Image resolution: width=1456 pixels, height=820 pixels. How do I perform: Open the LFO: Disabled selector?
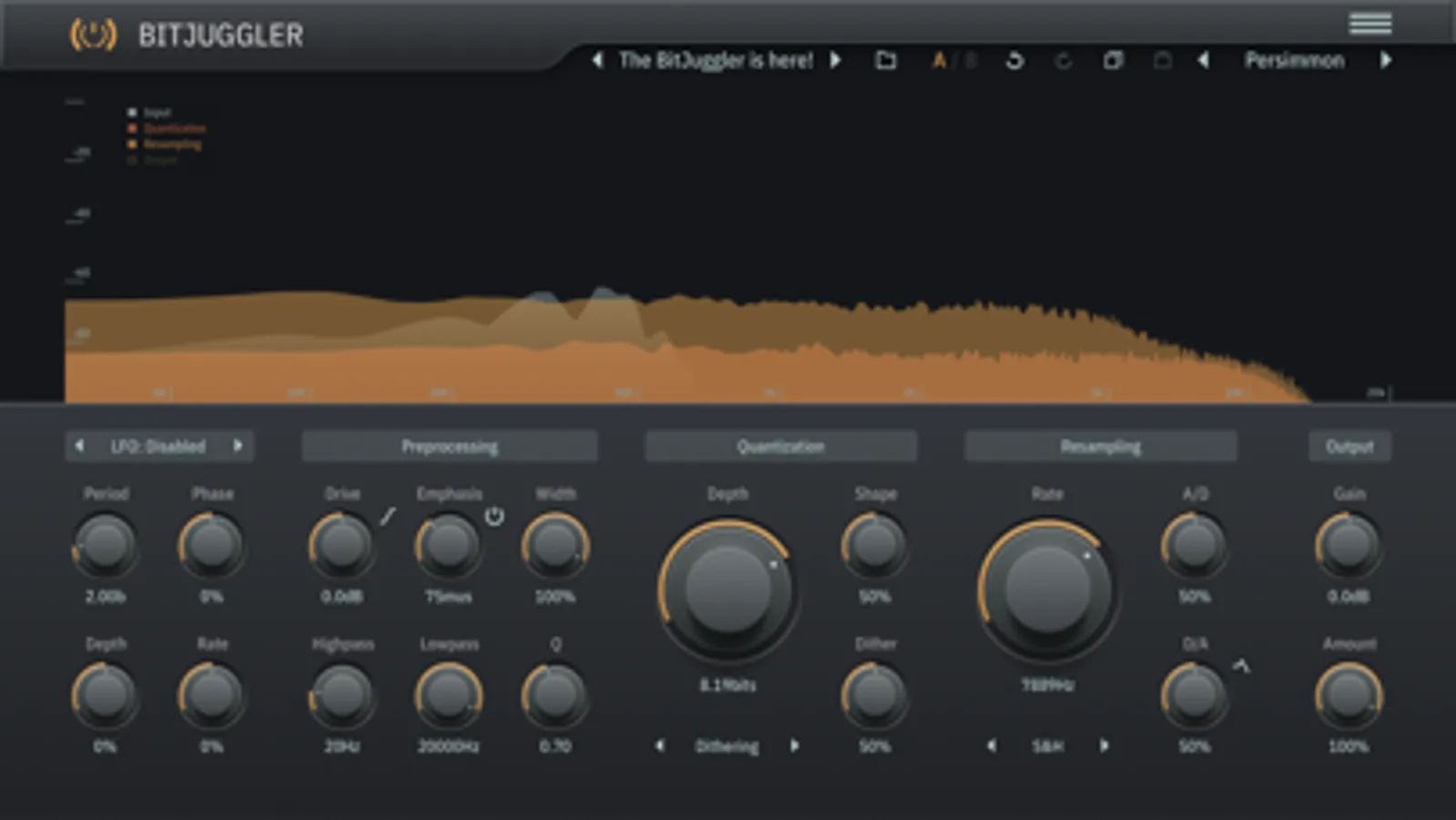click(158, 446)
